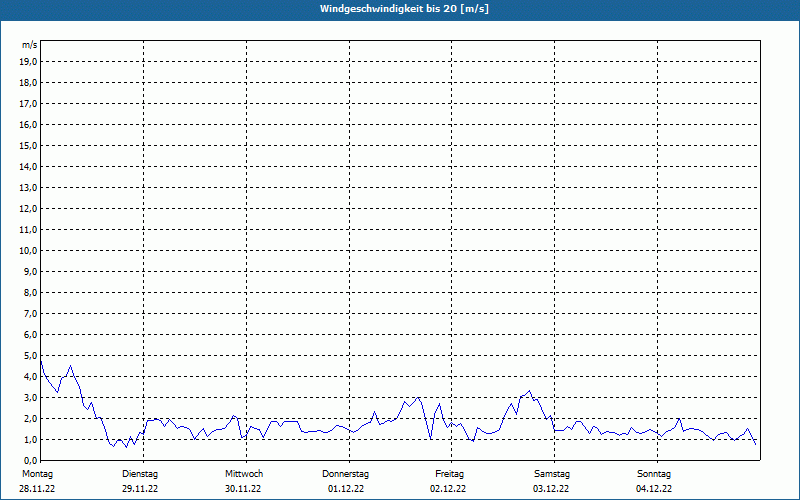The height and width of the screenshot is (500, 800).
Task: Select the 'Dienstag' day label
Action: (140, 474)
